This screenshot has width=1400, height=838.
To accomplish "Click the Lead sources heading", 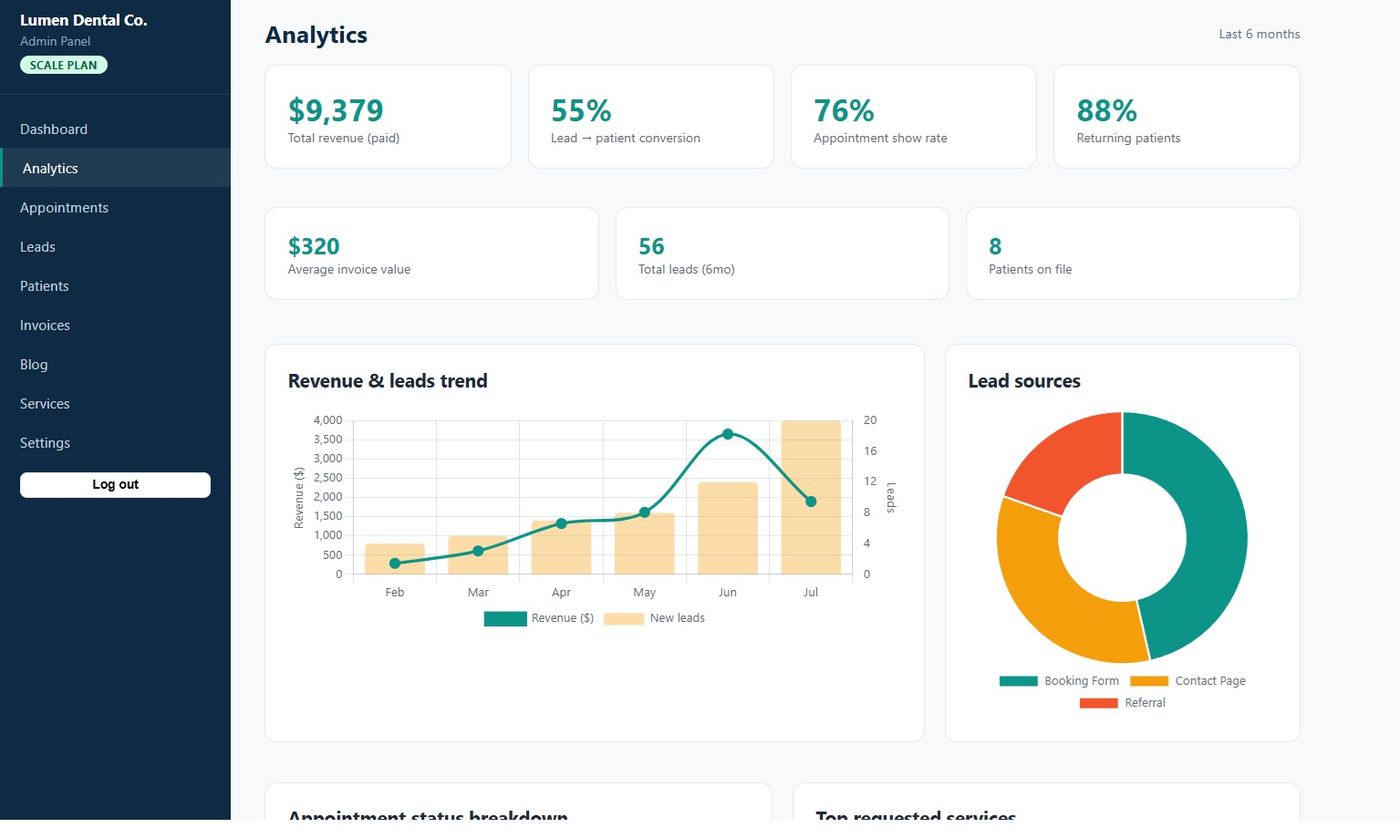I will point(1024,381).
